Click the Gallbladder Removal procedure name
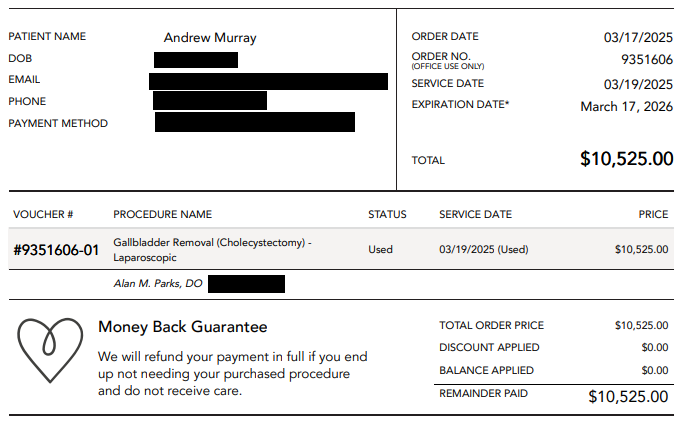 click(x=212, y=249)
